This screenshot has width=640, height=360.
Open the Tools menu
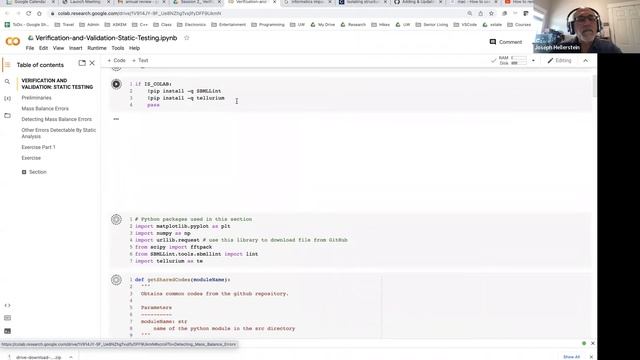click(x=118, y=48)
